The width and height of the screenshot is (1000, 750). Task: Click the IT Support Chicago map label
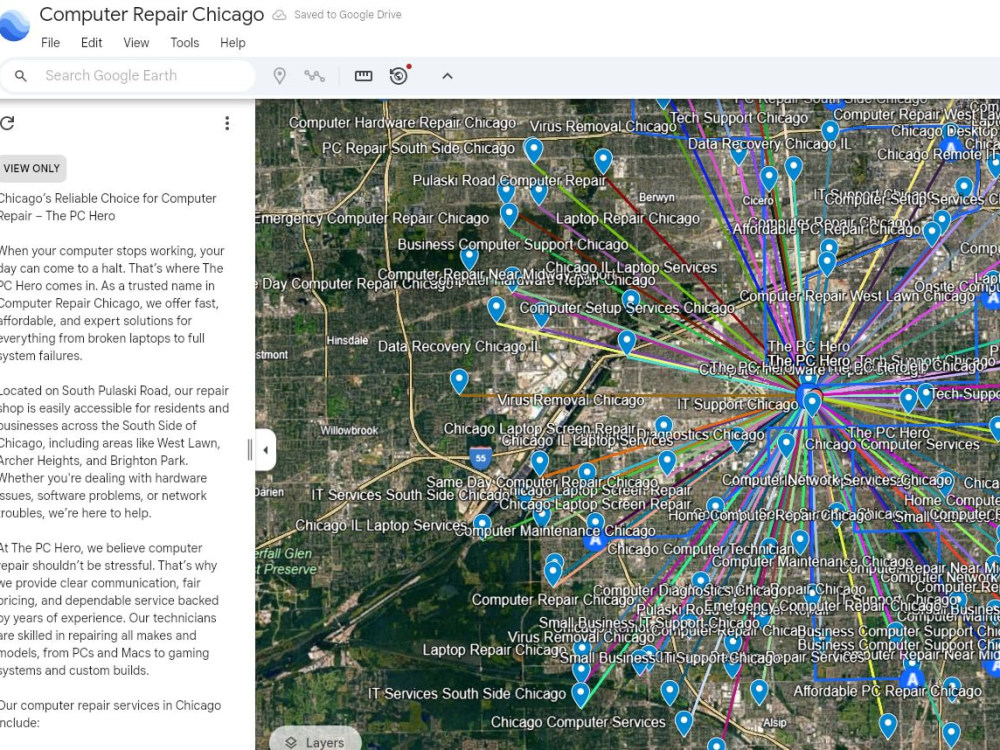pos(737,404)
